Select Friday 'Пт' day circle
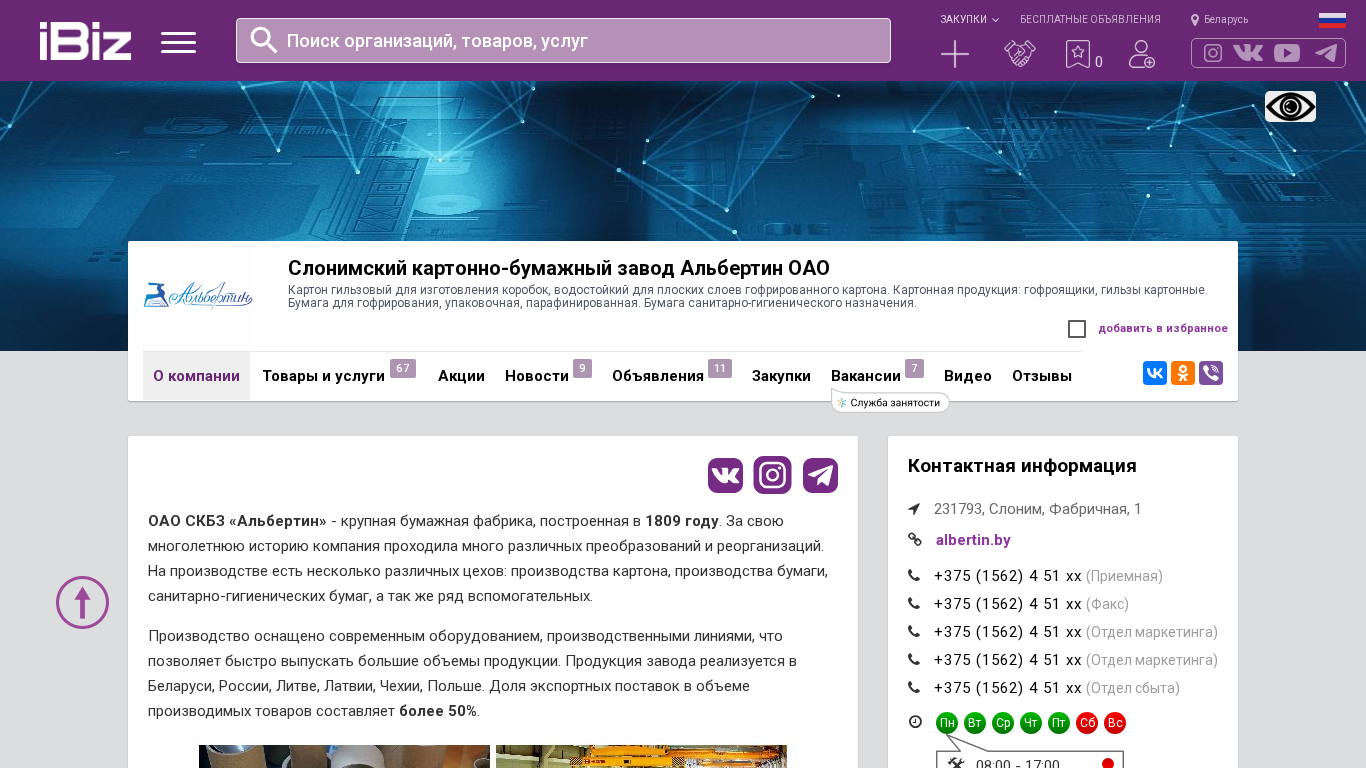This screenshot has width=1366, height=768. click(1059, 723)
